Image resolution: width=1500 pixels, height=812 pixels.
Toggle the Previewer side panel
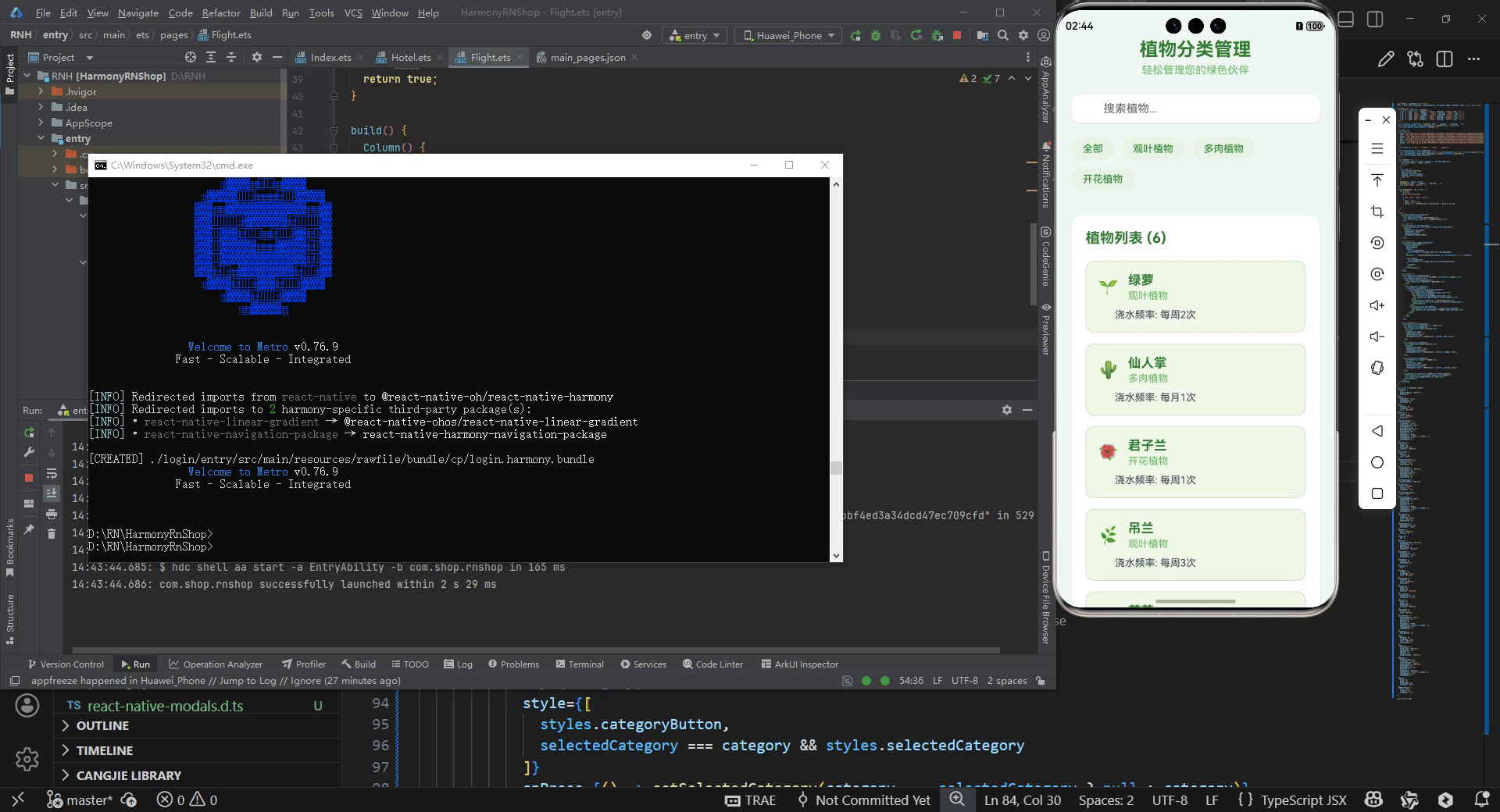pyautogui.click(x=1045, y=329)
